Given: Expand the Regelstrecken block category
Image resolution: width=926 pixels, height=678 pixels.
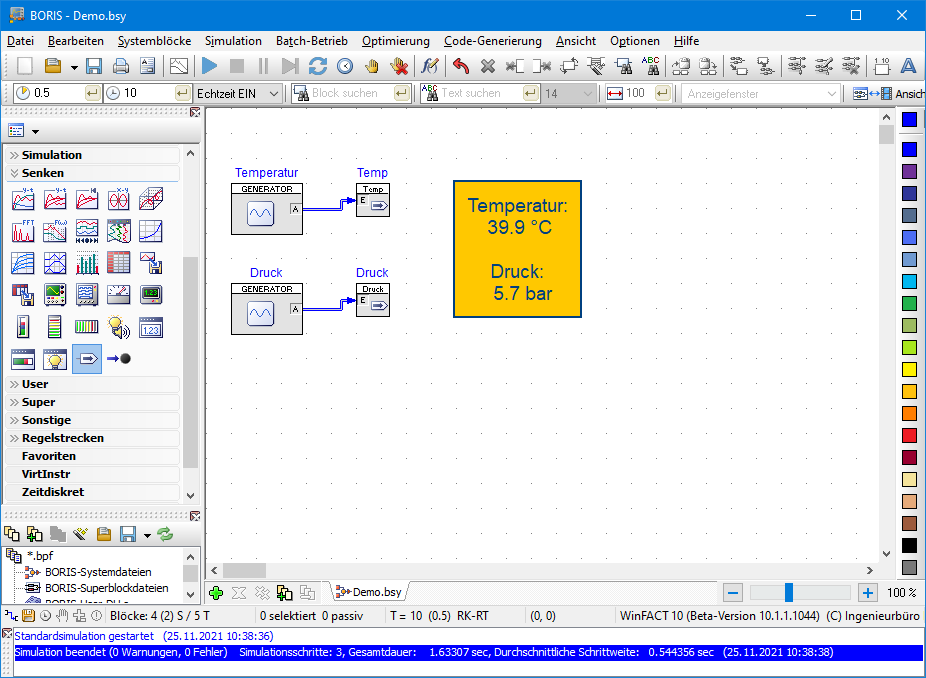Looking at the screenshot, I should tap(92, 438).
